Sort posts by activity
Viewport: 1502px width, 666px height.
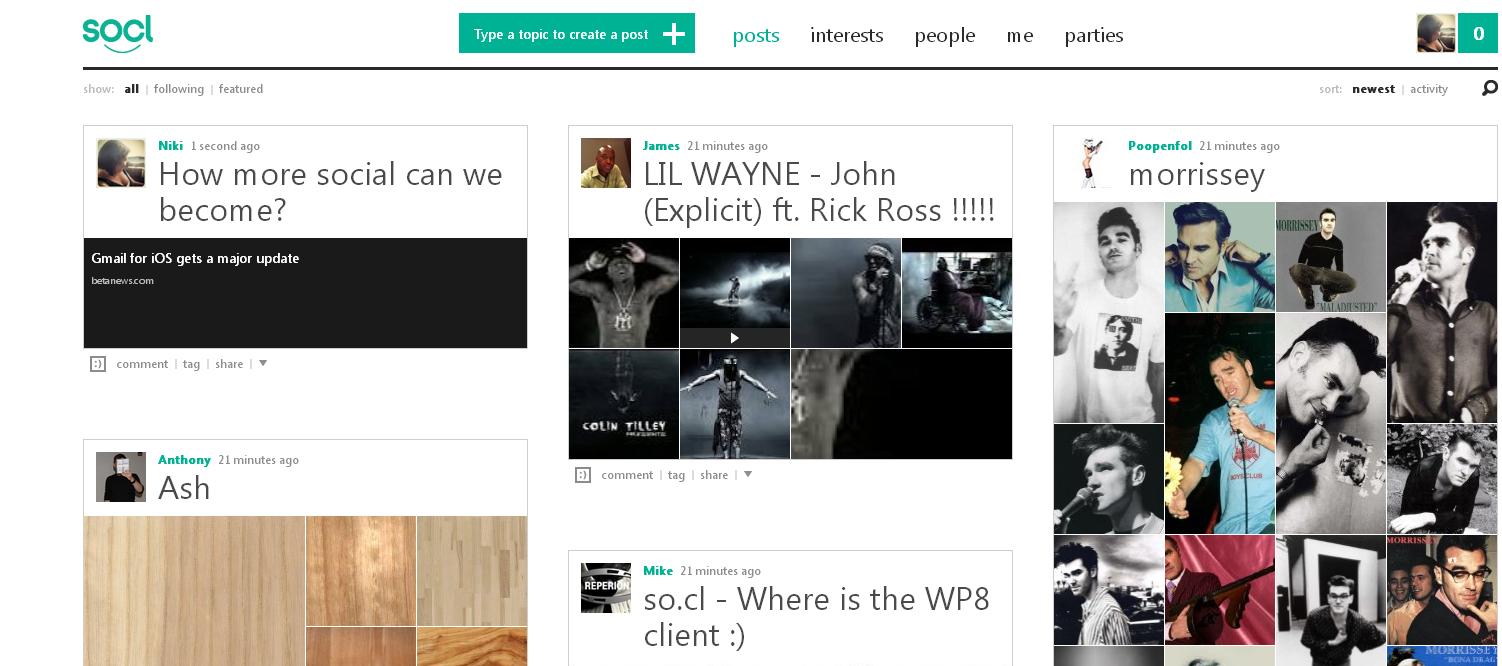coord(1429,89)
